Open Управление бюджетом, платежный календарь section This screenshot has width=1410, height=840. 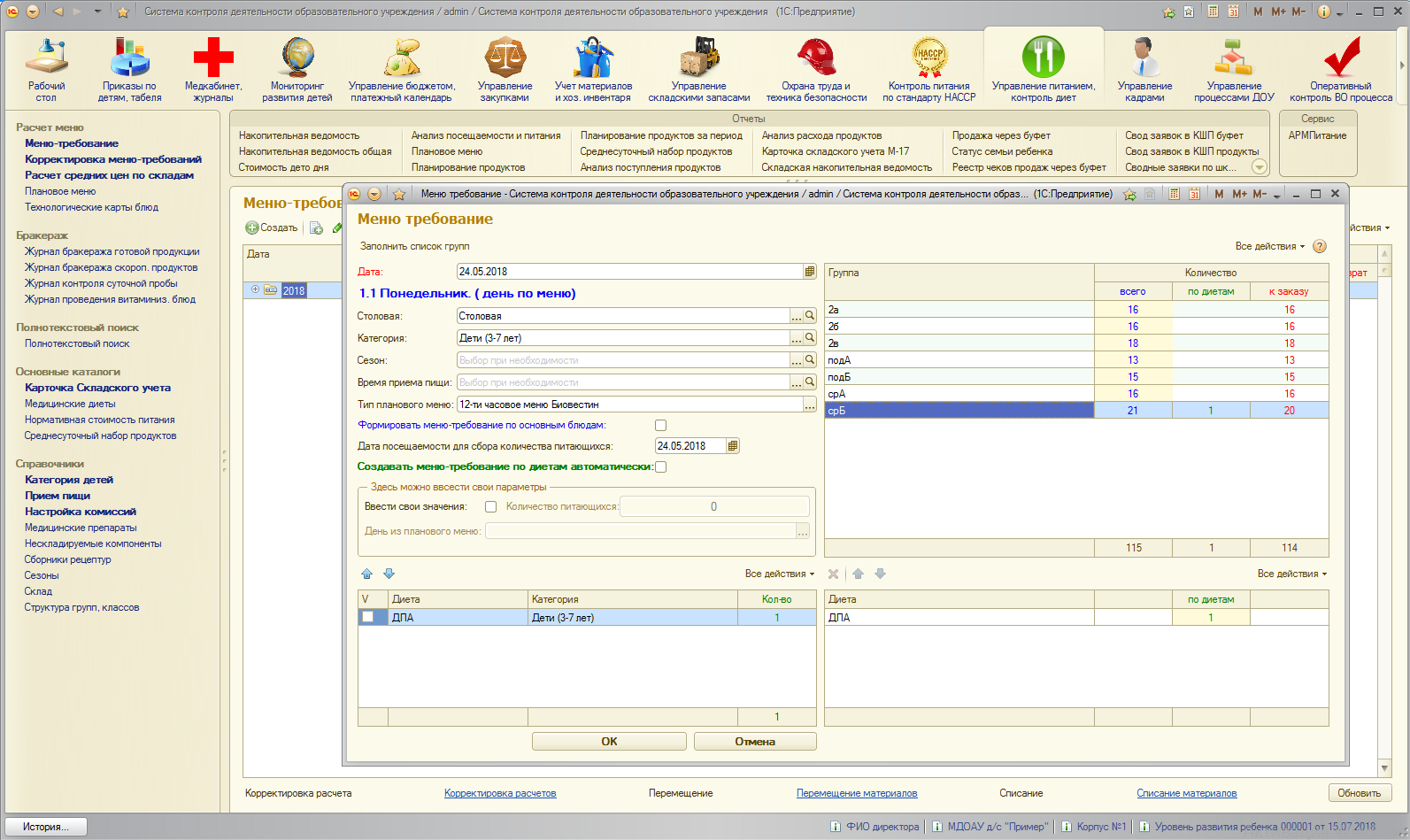(402, 70)
